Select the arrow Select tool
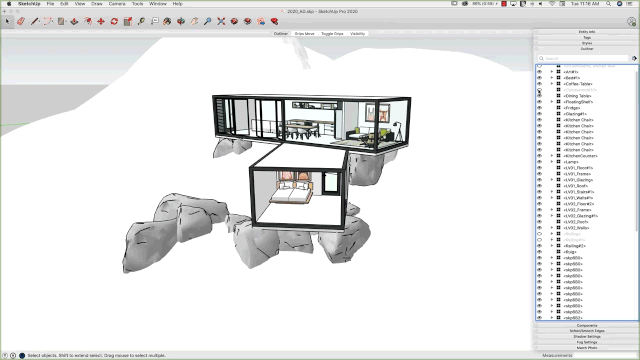The width and height of the screenshot is (640, 360). (7, 21)
